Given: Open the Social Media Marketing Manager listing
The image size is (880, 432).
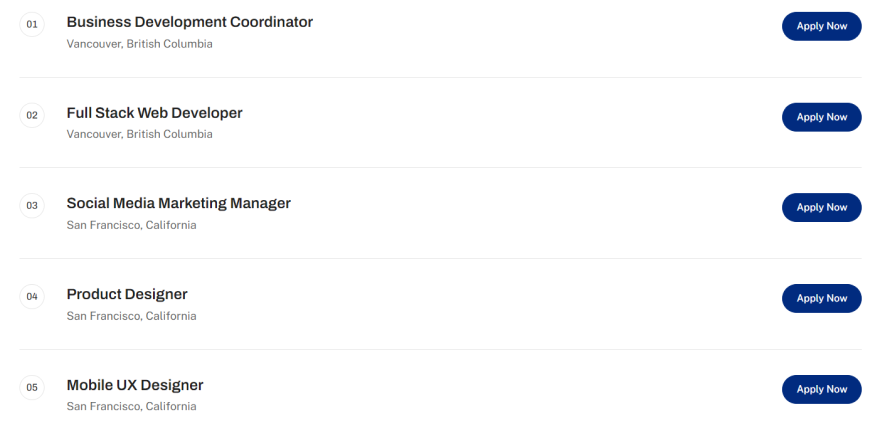Looking at the screenshot, I should tap(178, 203).
